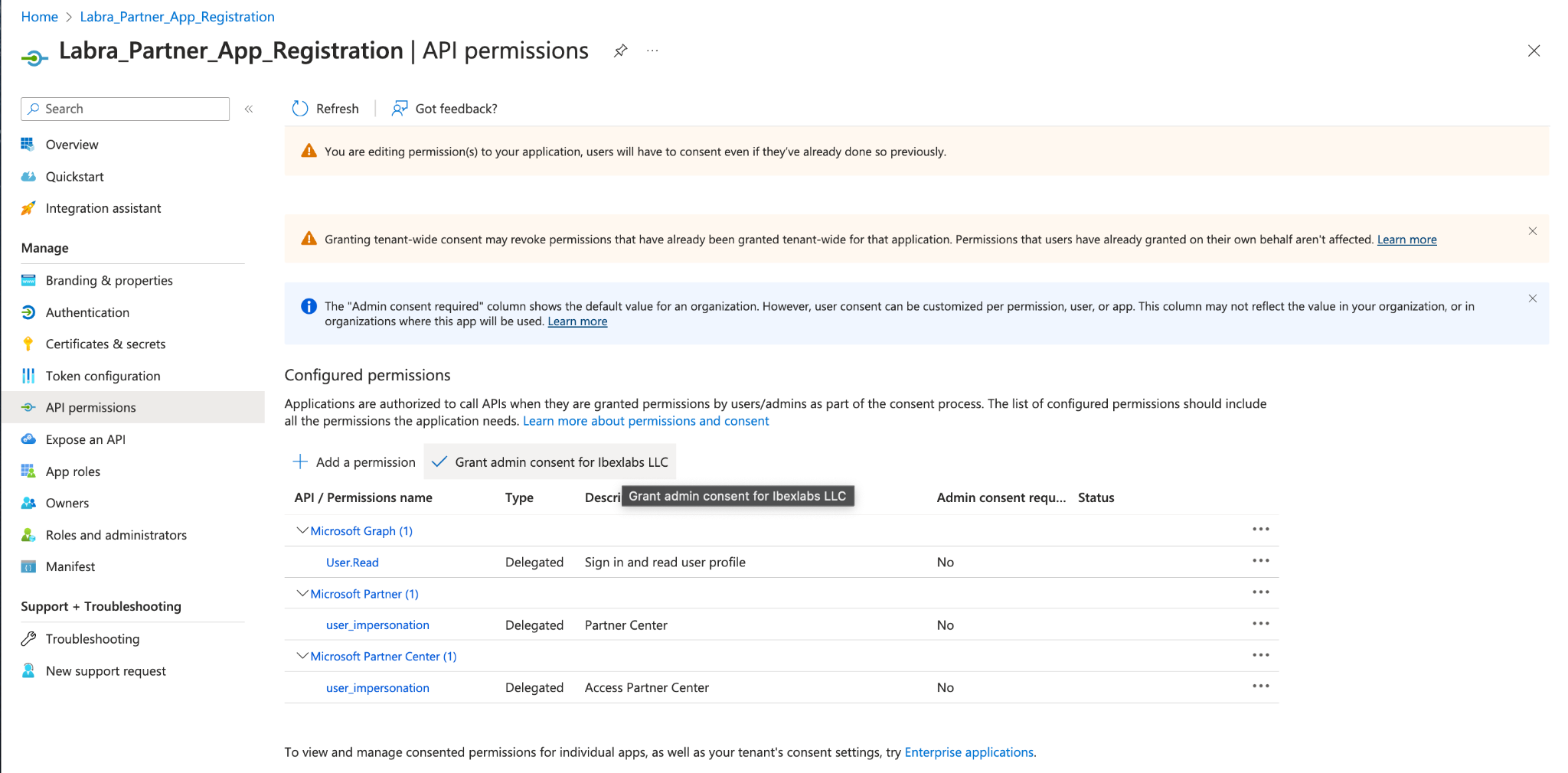Close the API permissions blade

tap(1534, 51)
